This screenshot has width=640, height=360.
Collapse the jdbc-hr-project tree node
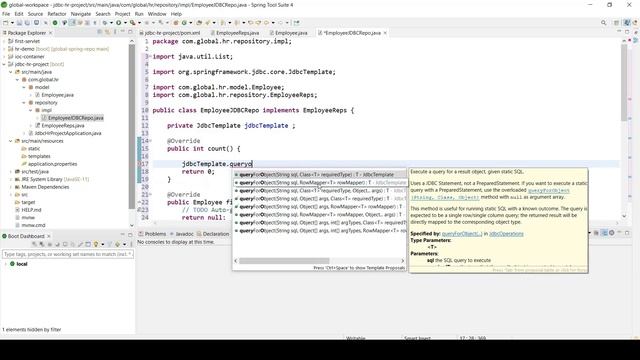click(4, 64)
